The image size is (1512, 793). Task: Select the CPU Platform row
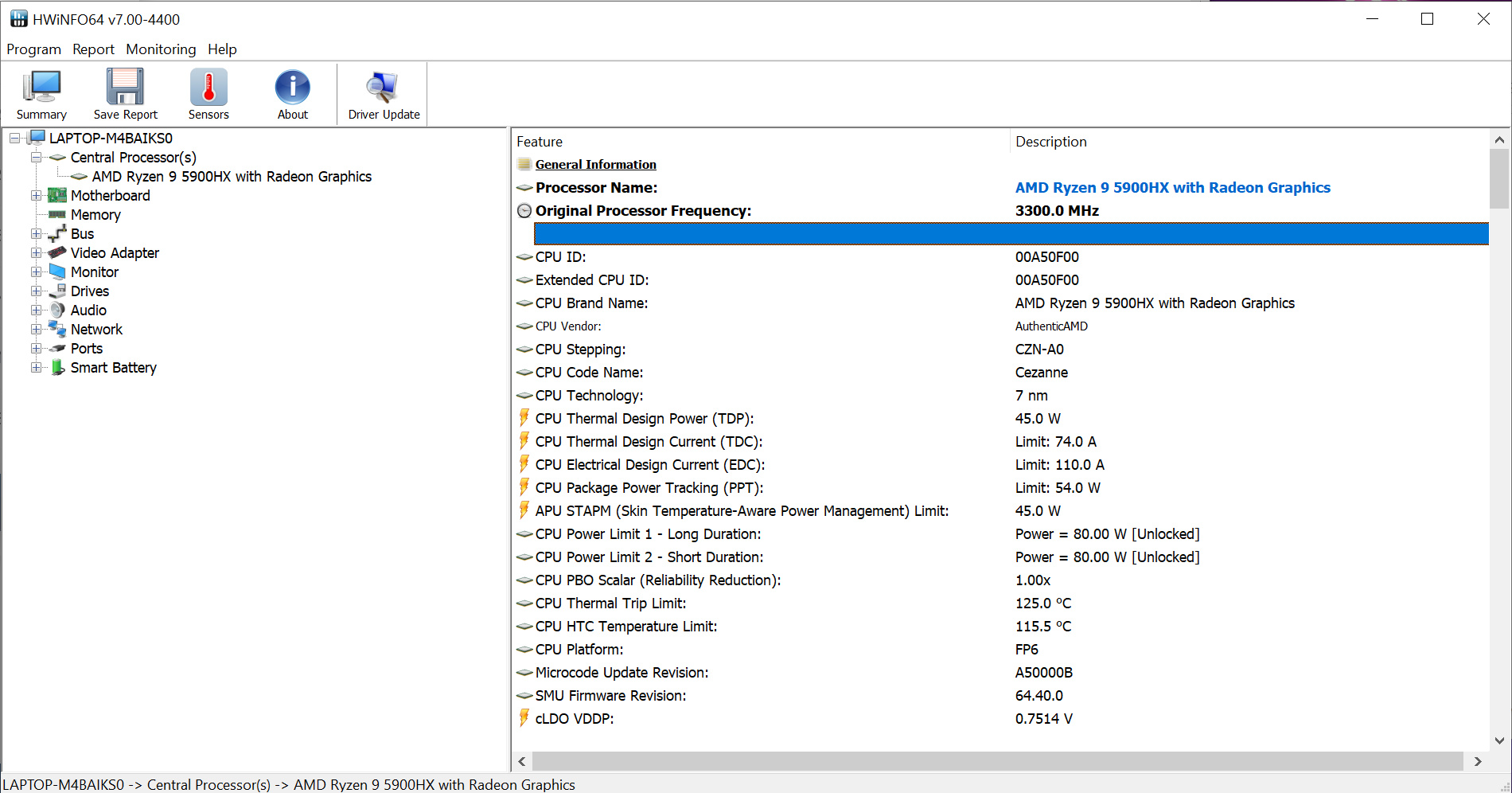(x=1000, y=649)
